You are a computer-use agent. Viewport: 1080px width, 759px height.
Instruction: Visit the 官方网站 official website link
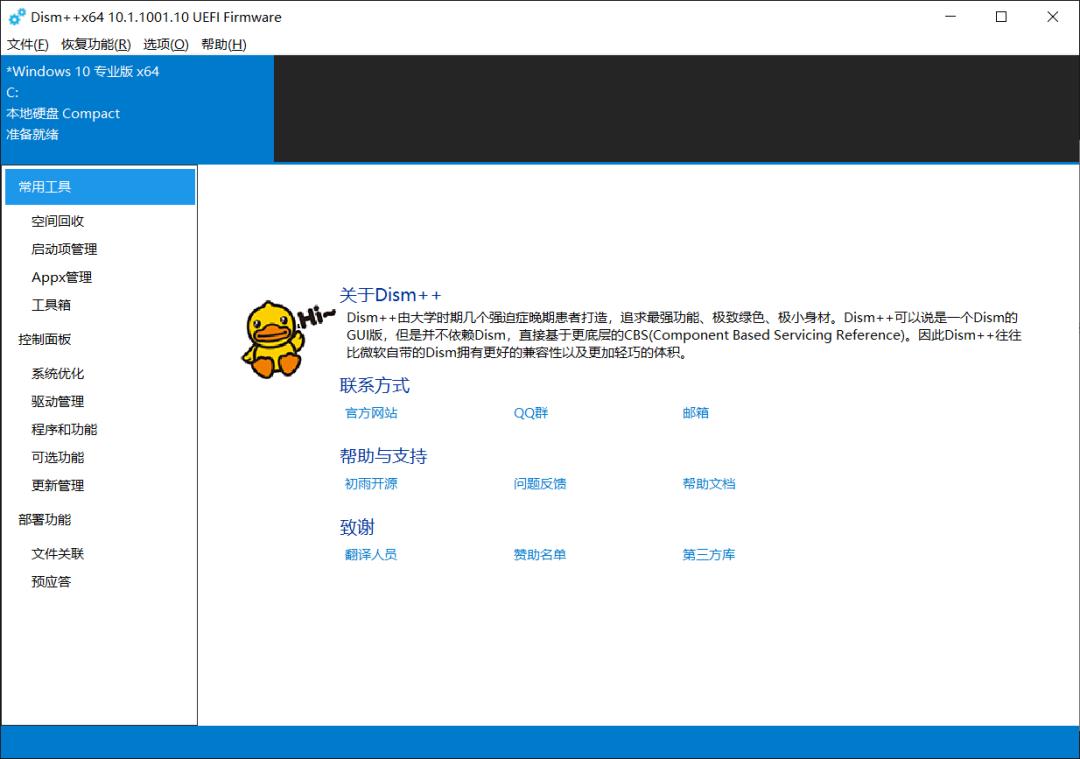(x=370, y=412)
